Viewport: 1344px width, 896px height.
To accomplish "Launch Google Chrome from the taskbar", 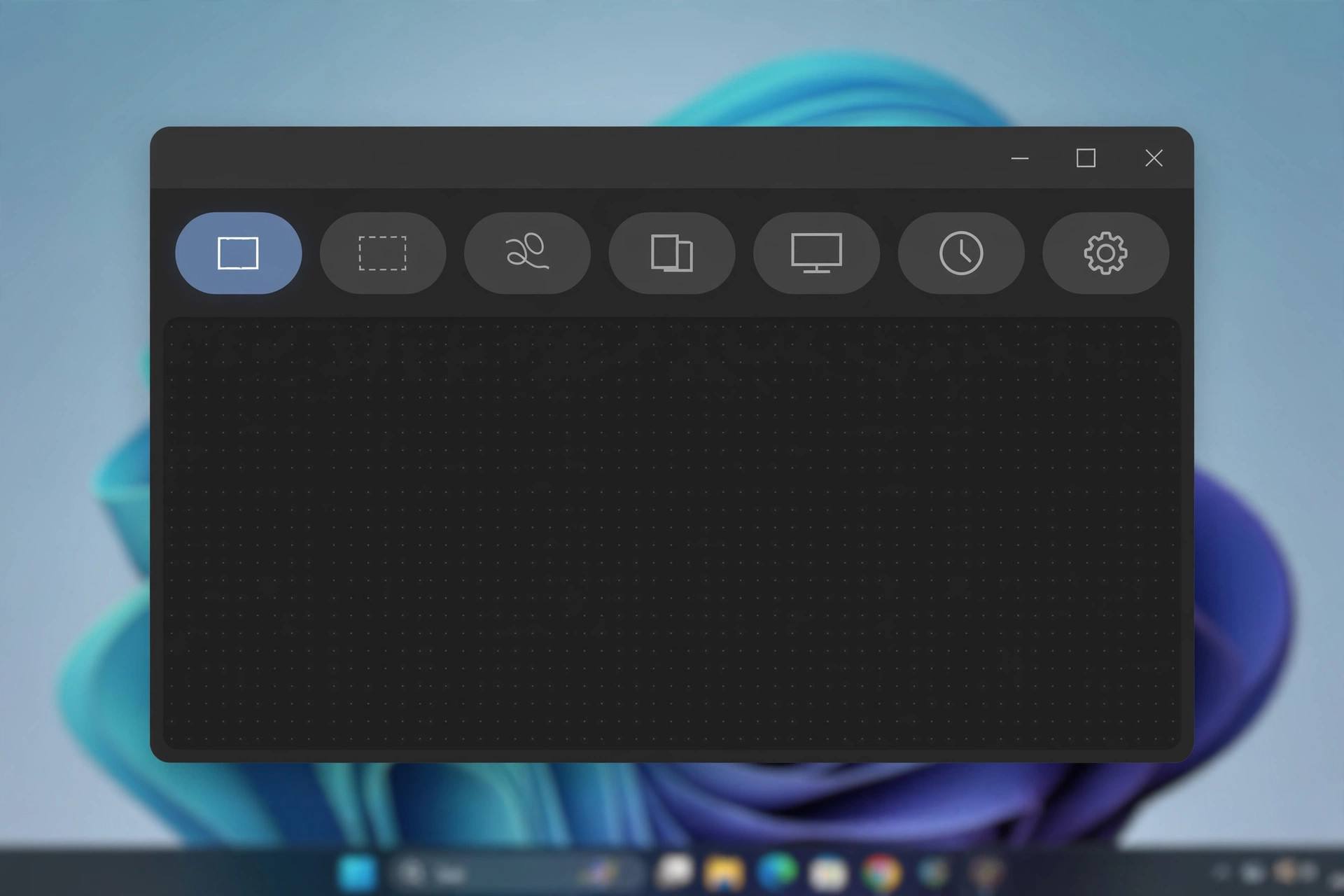I will 881,873.
